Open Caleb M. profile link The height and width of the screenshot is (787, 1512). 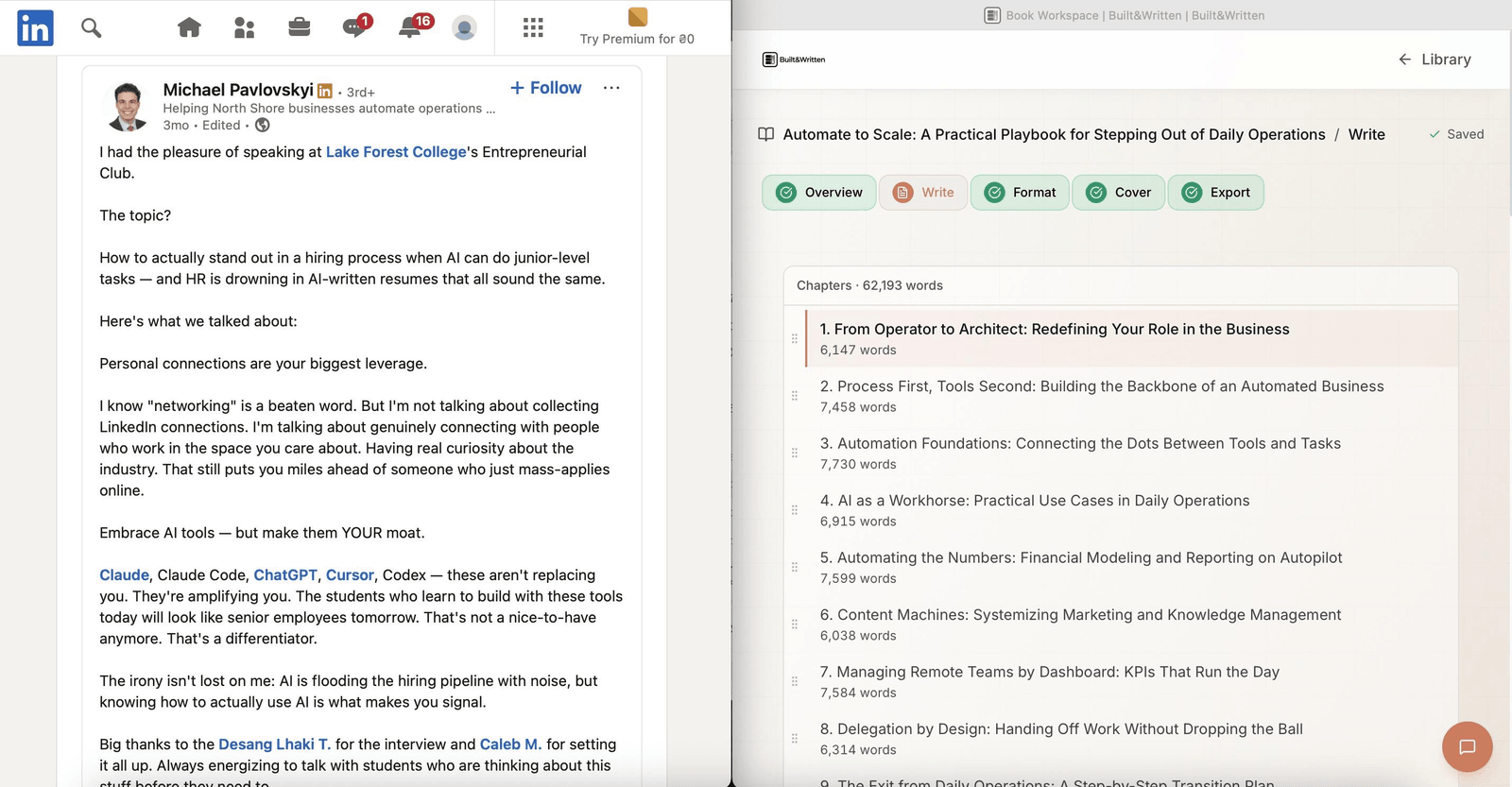click(510, 744)
